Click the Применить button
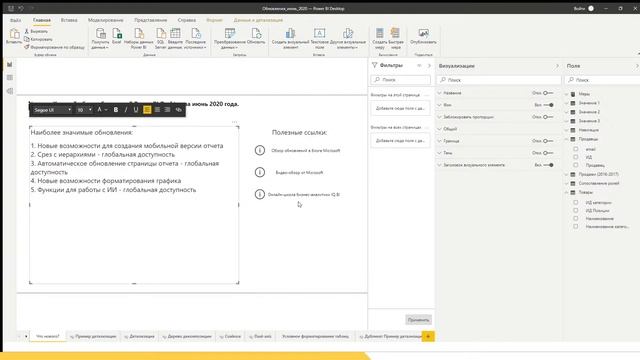This screenshot has width=640, height=360. click(x=418, y=320)
